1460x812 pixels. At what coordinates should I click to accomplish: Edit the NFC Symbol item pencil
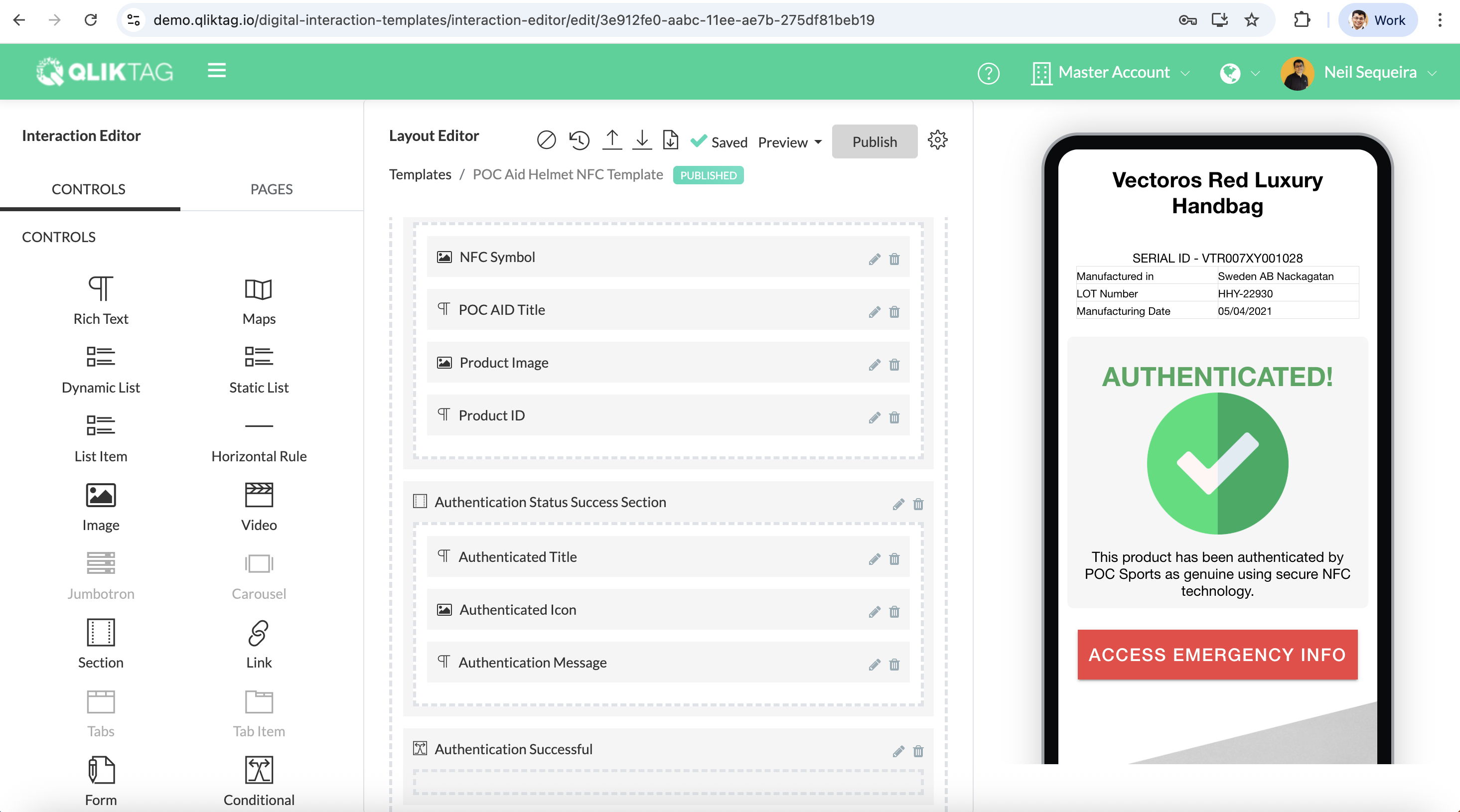pyautogui.click(x=874, y=259)
